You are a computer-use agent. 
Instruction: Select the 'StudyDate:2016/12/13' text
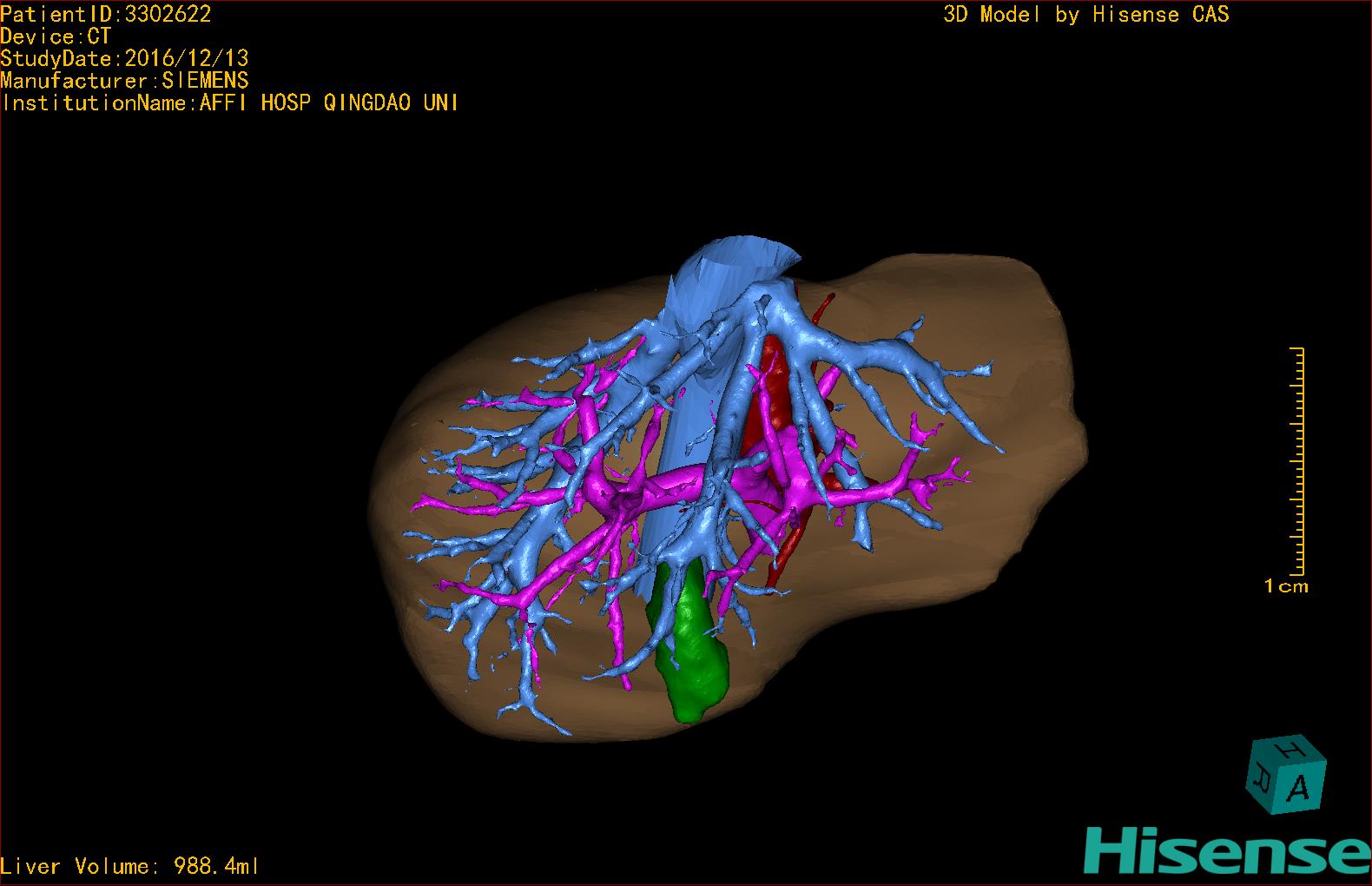124,59
